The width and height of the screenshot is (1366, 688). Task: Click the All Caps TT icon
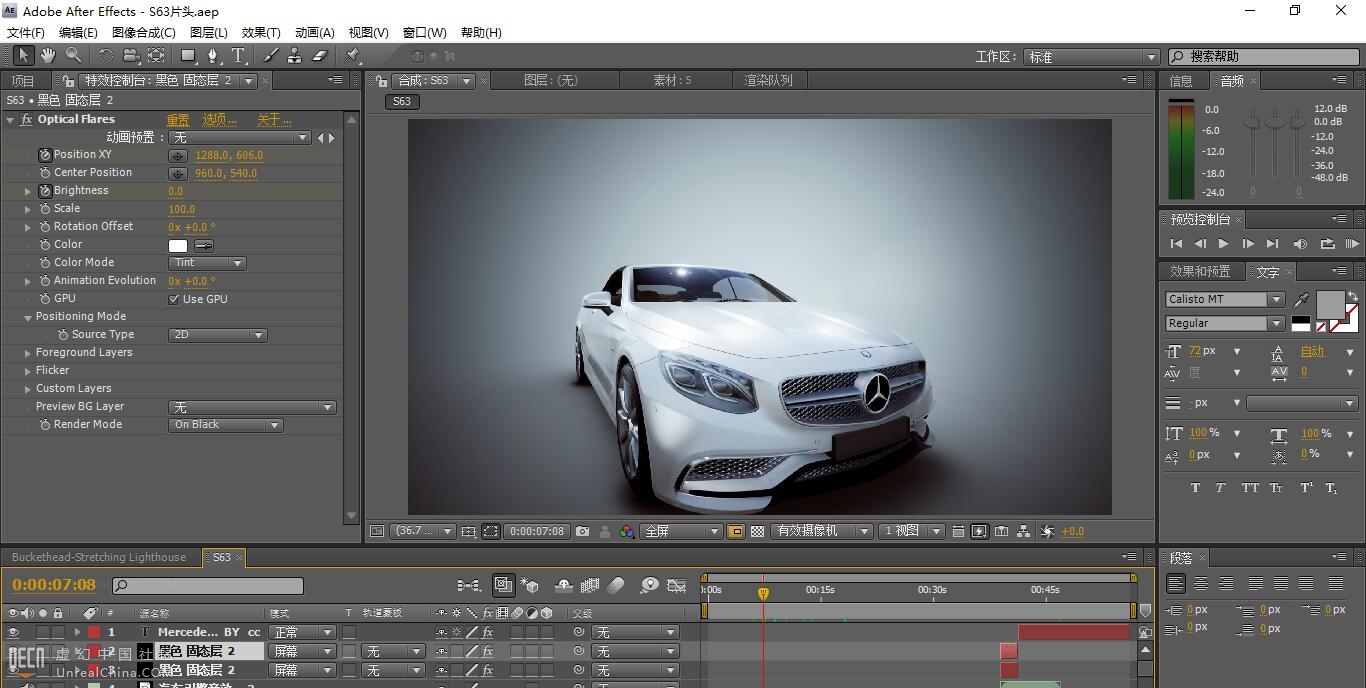click(1250, 488)
